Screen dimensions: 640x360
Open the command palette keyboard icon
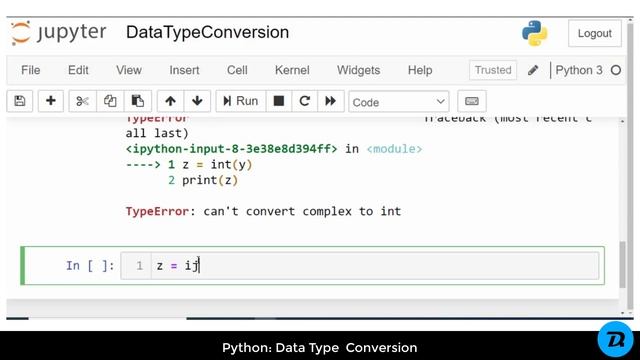click(x=472, y=101)
